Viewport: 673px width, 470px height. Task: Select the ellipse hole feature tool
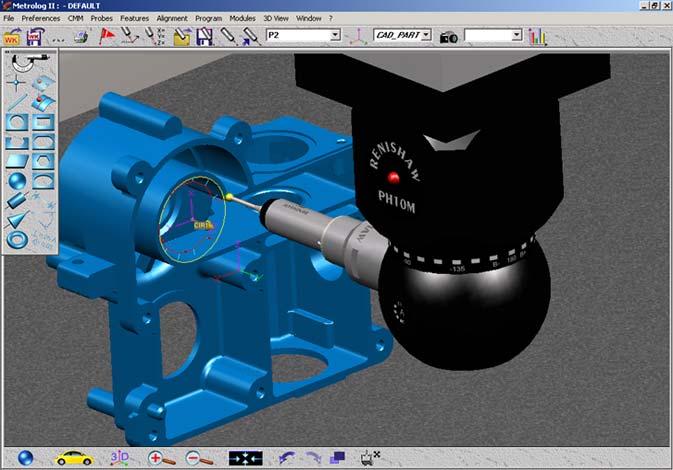pyautogui.click(x=43, y=181)
